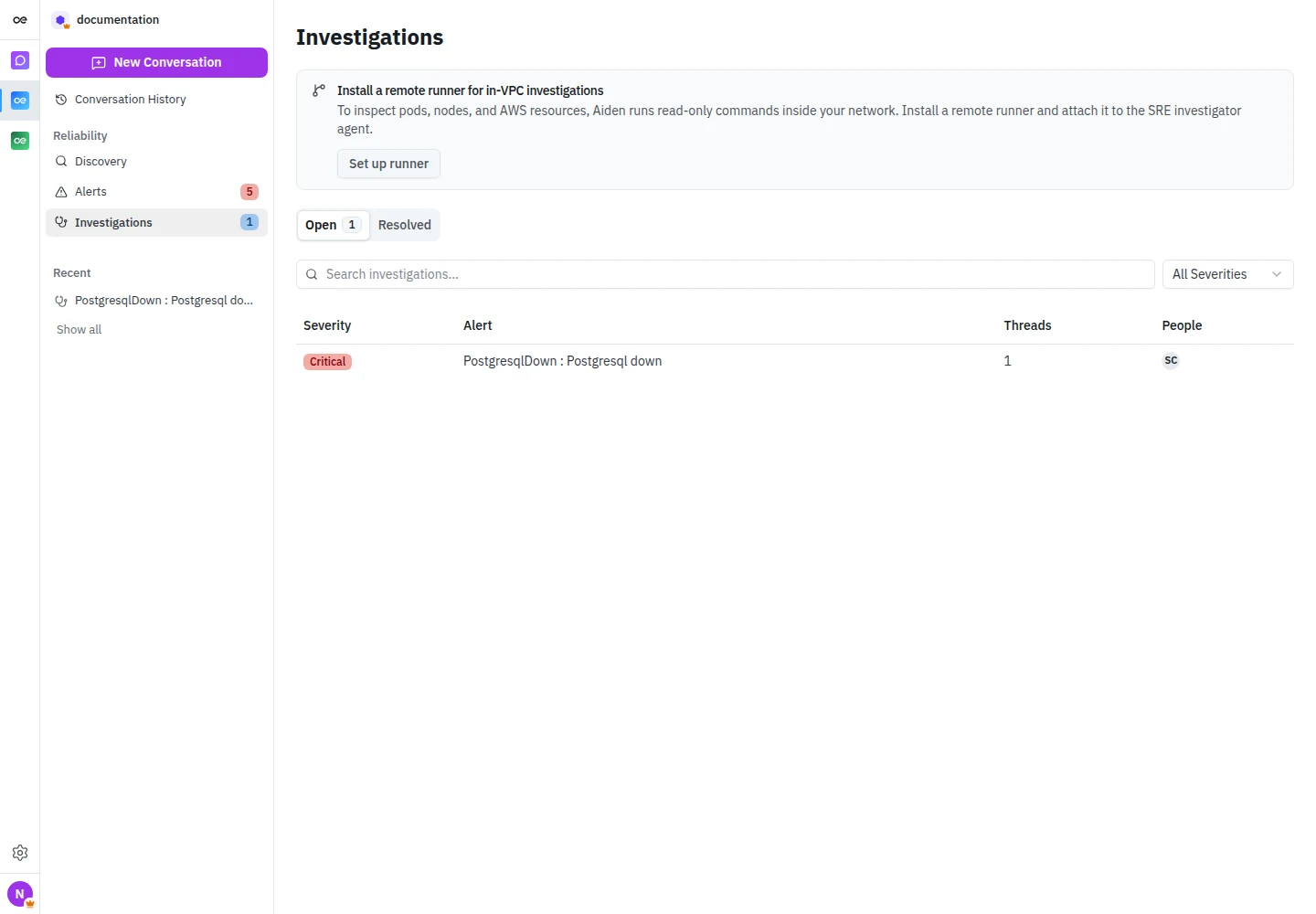
Task: Click the Severity column header
Action: (327, 325)
